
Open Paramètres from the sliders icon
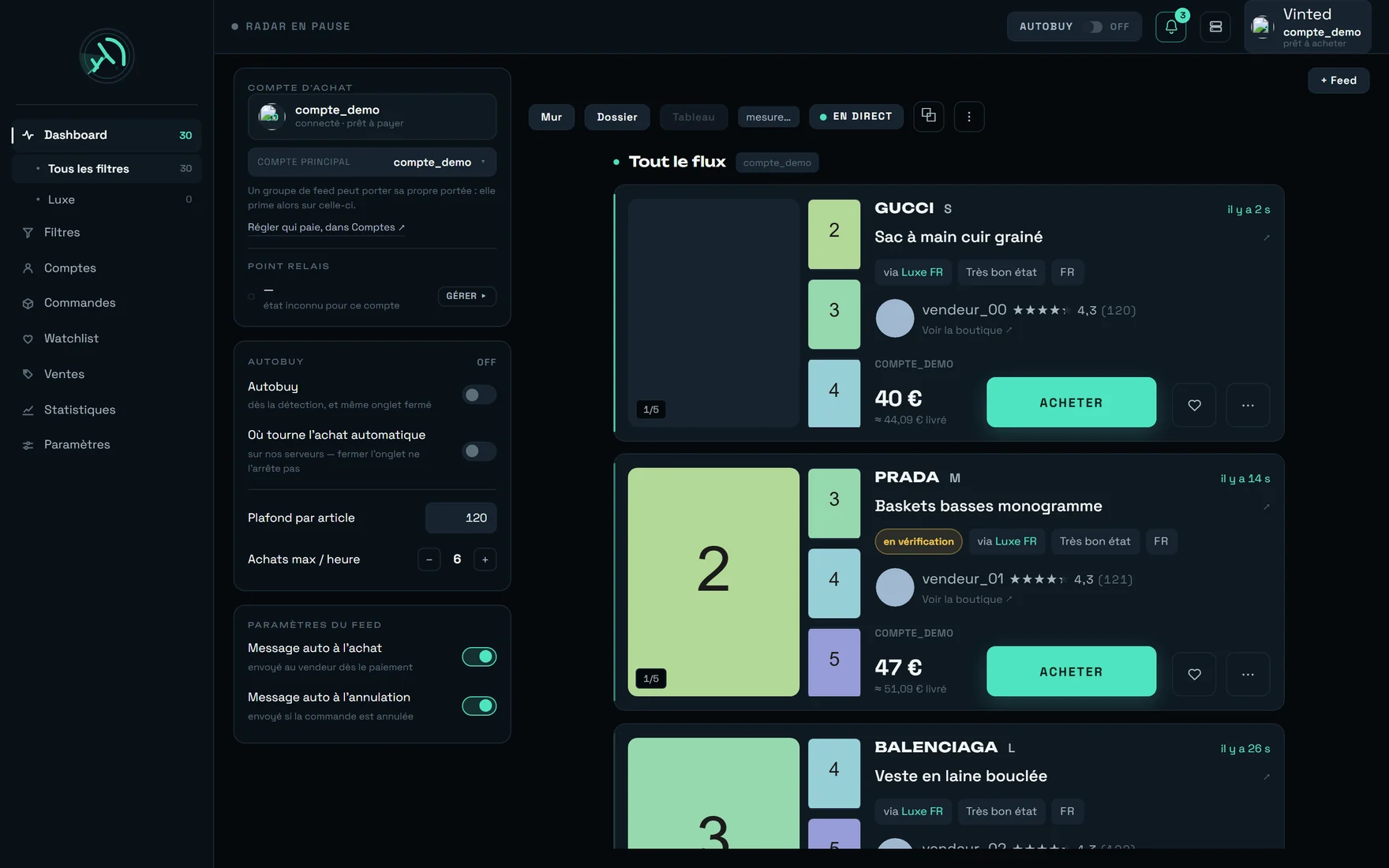coord(28,445)
